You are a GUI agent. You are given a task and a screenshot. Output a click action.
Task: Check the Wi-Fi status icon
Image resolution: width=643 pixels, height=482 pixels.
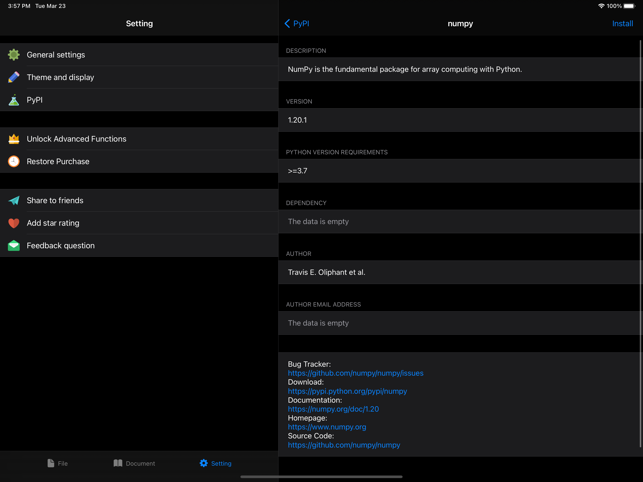[601, 6]
